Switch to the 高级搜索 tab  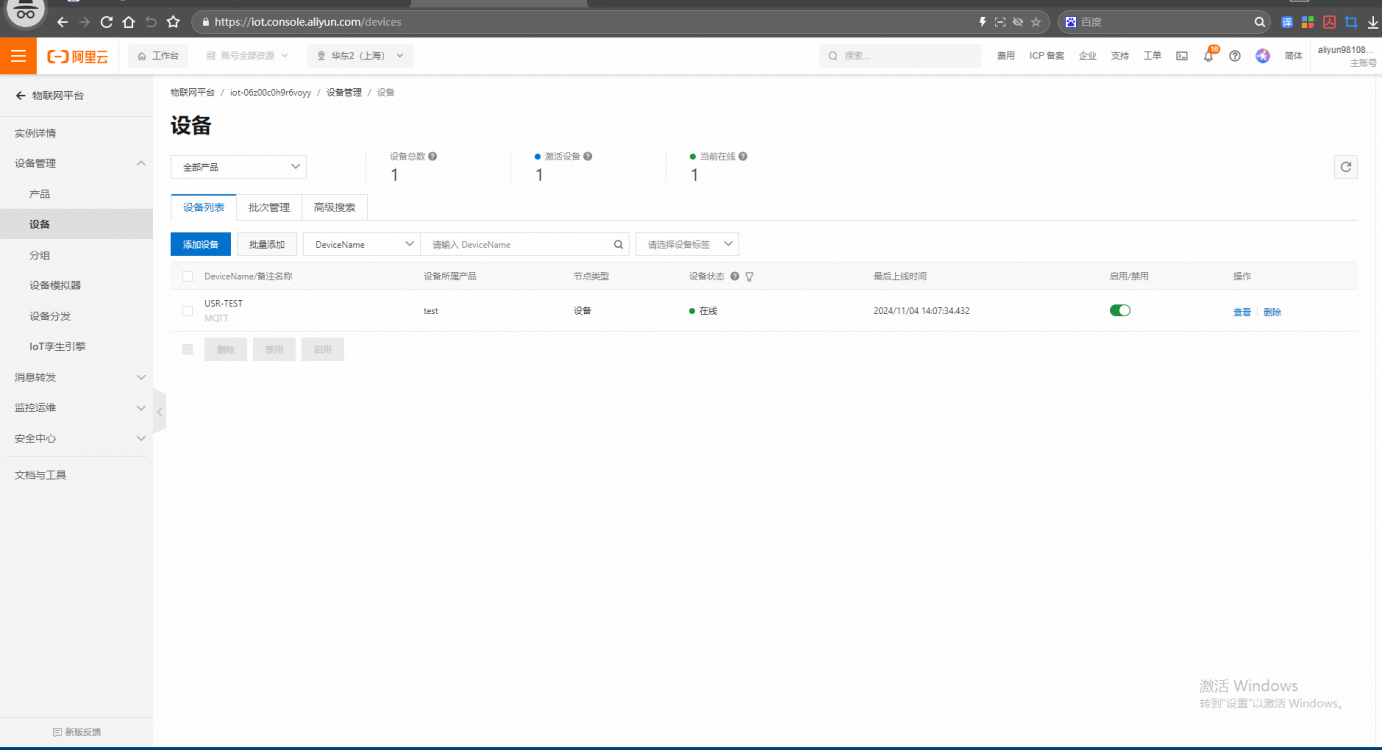tap(334, 208)
